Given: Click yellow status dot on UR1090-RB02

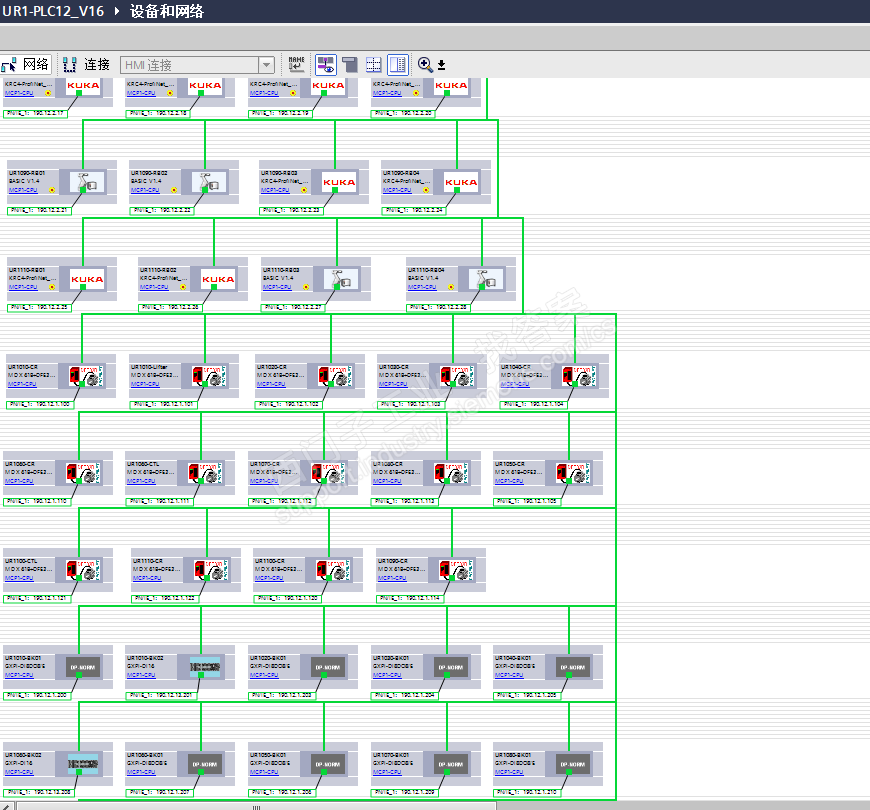Looking at the screenshot, I should (174, 190).
